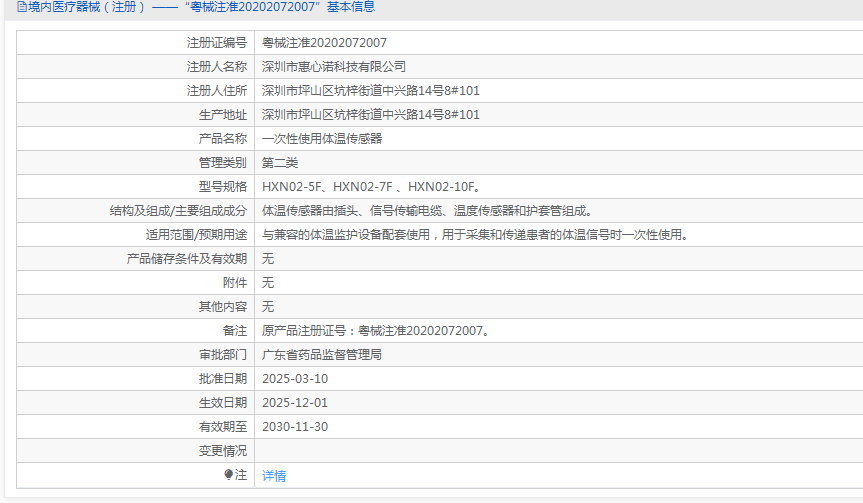
Task: Click the 产品储存条件及有效期 label
Action: coord(187,259)
